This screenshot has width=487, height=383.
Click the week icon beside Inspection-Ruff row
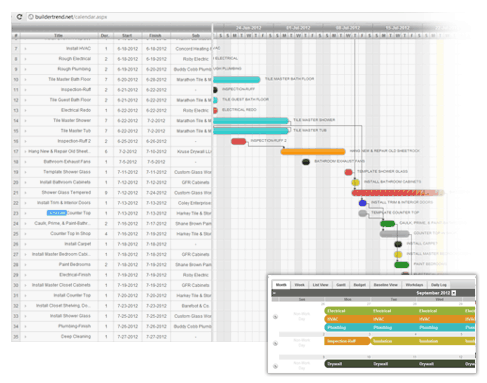click(275, 343)
